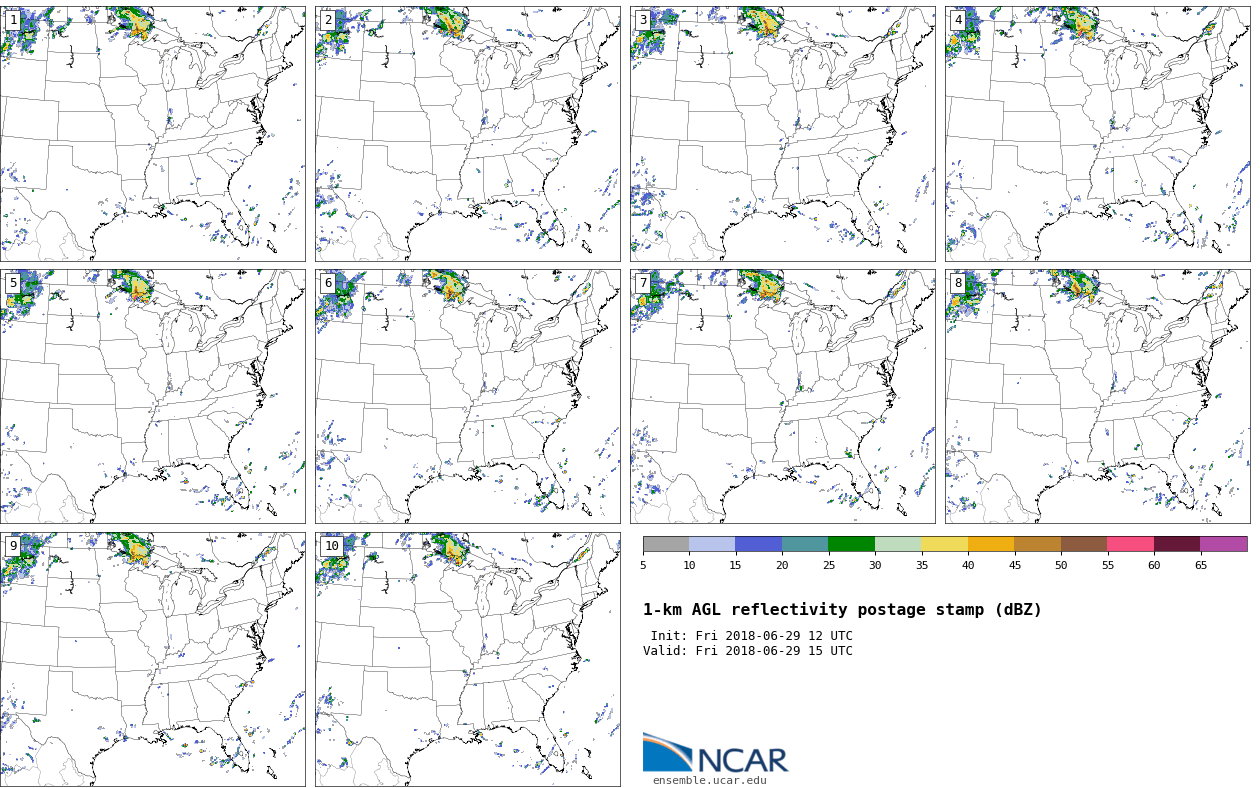Click the brown 50-55 dBZ swatch

(1084, 544)
